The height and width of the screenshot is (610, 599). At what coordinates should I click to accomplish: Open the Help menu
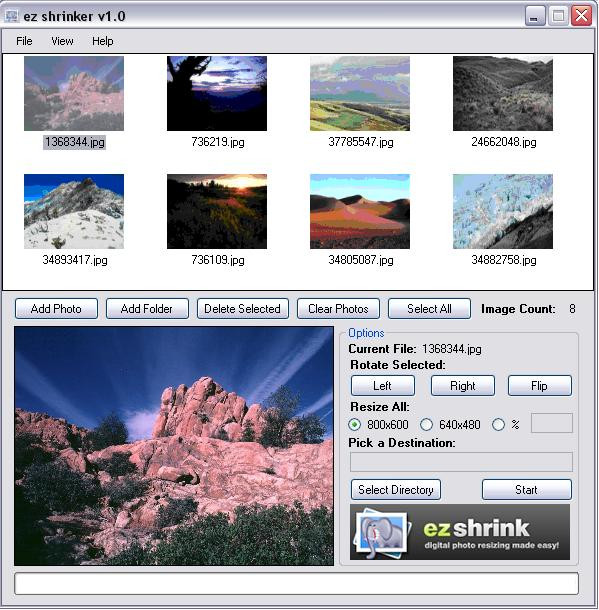pyautogui.click(x=103, y=41)
